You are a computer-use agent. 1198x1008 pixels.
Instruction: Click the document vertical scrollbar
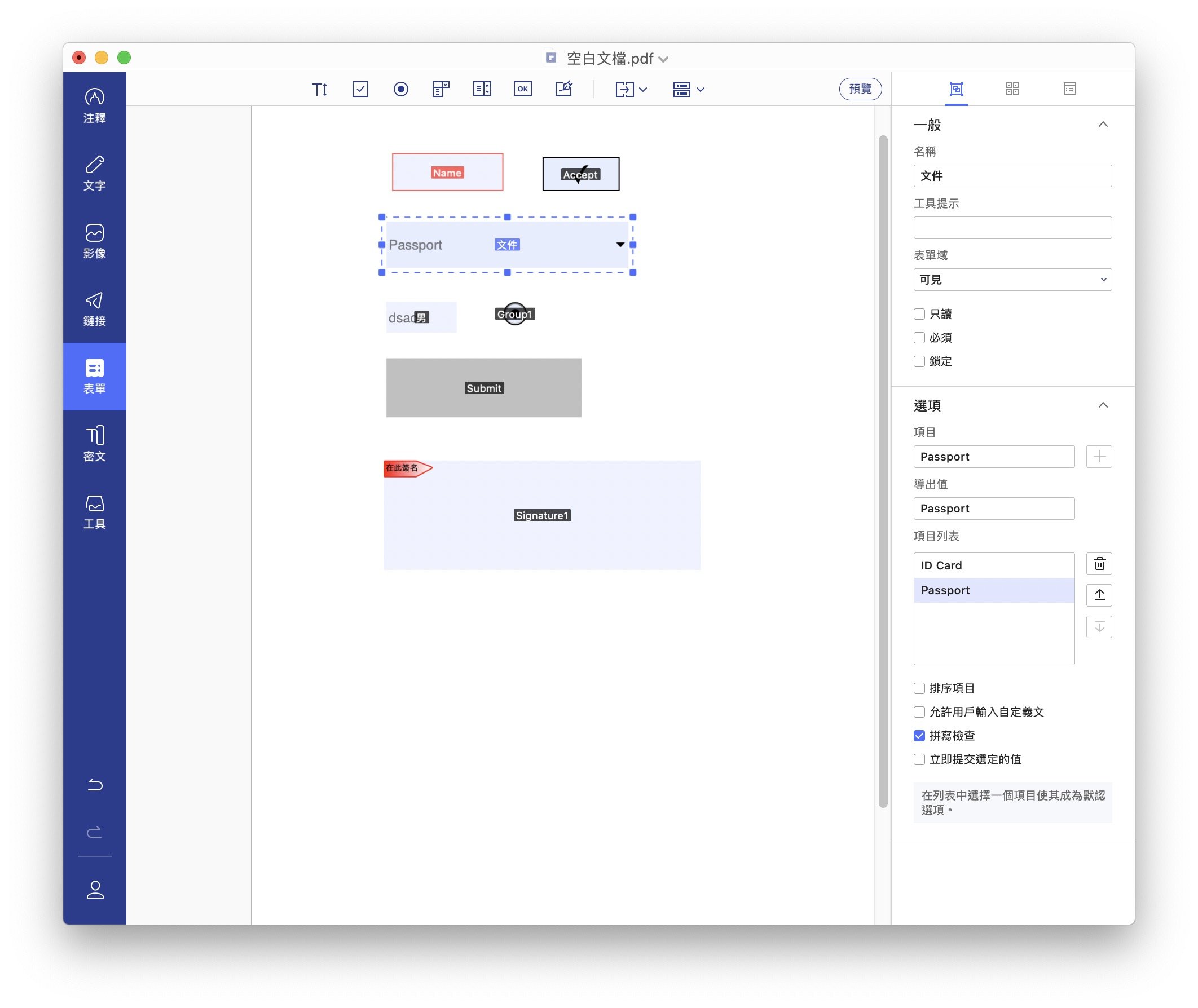pyautogui.click(x=883, y=471)
